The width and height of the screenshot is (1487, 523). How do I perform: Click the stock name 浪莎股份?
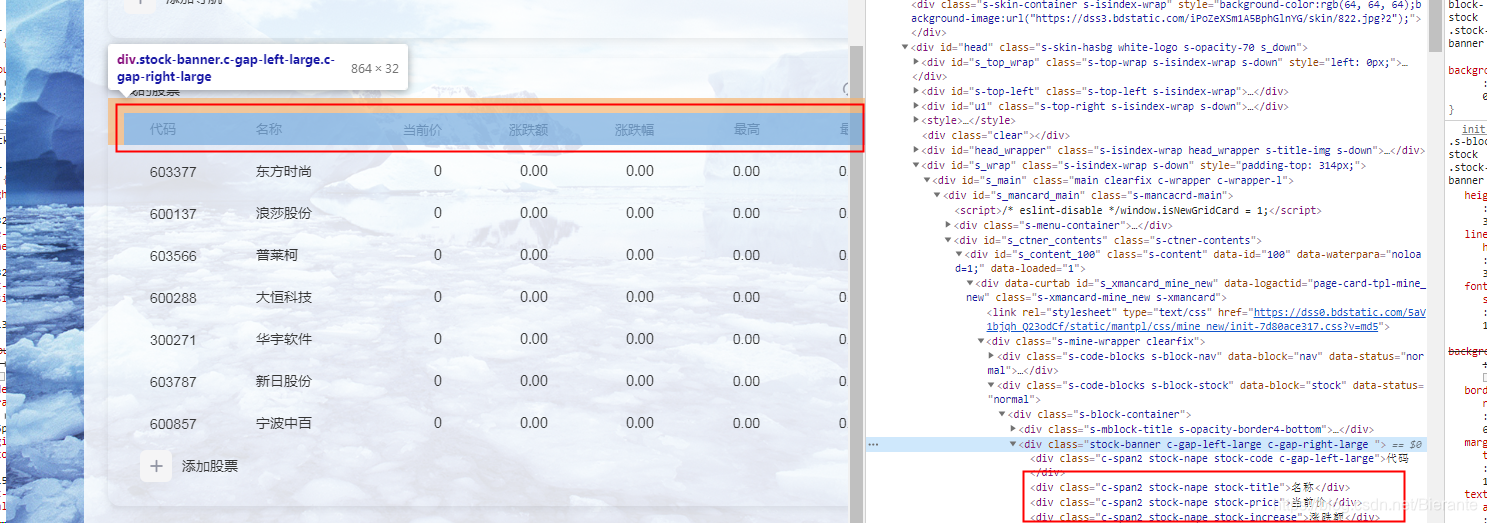click(284, 213)
